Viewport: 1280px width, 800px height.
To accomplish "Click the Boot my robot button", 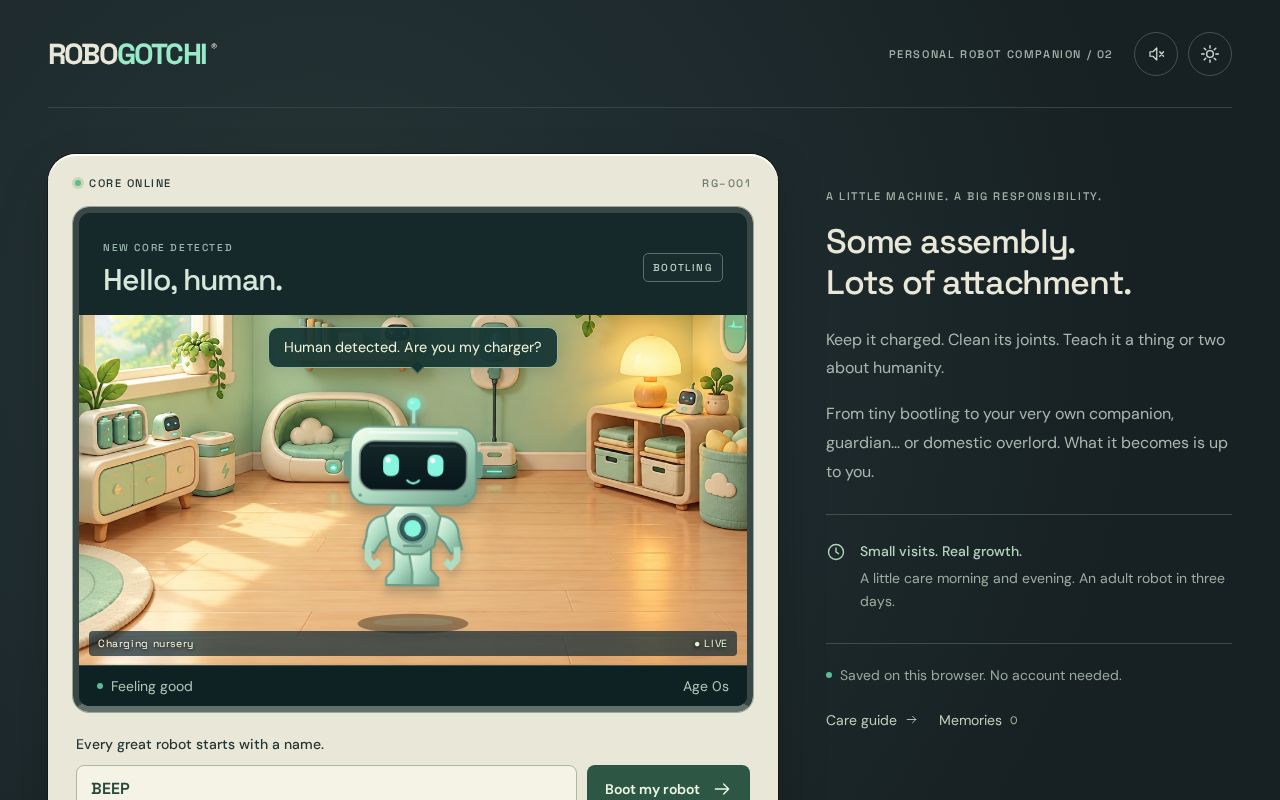I will [668, 788].
